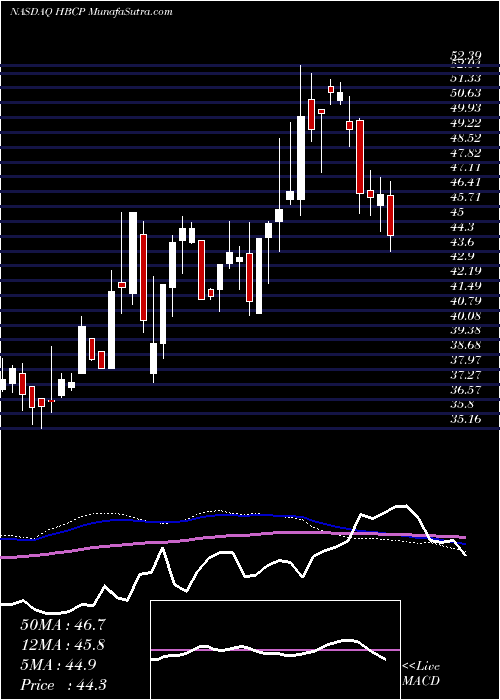Click the 39.38 price axis label
The image size is (500, 700).
point(466,330)
